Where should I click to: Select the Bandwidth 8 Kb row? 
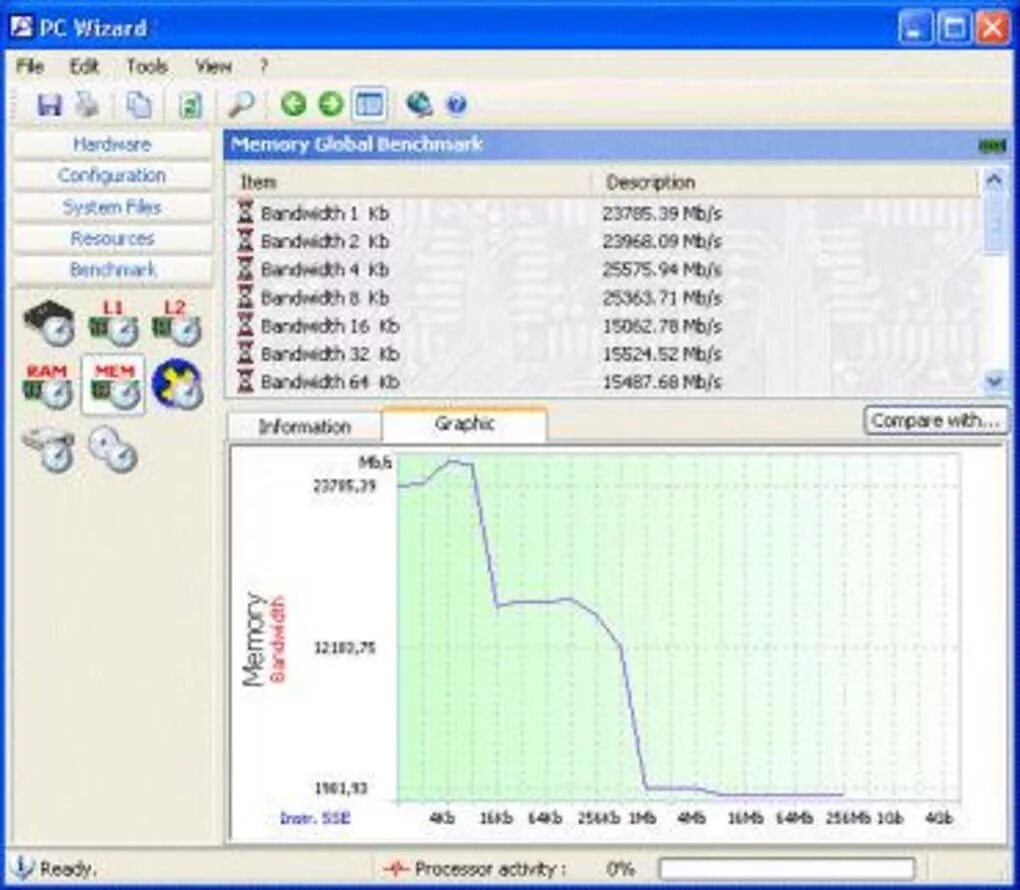(602, 298)
